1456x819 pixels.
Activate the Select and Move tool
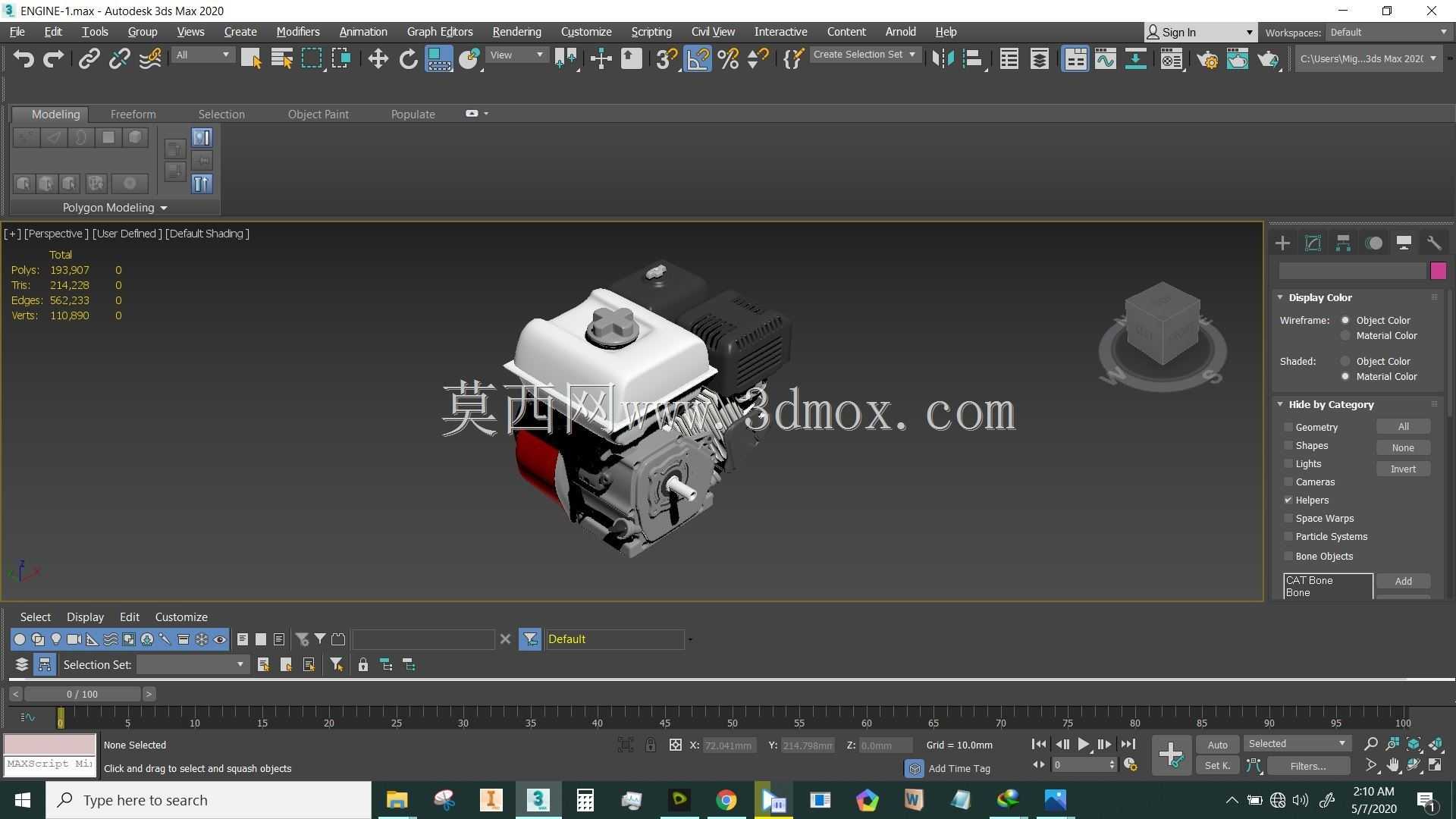(x=378, y=58)
